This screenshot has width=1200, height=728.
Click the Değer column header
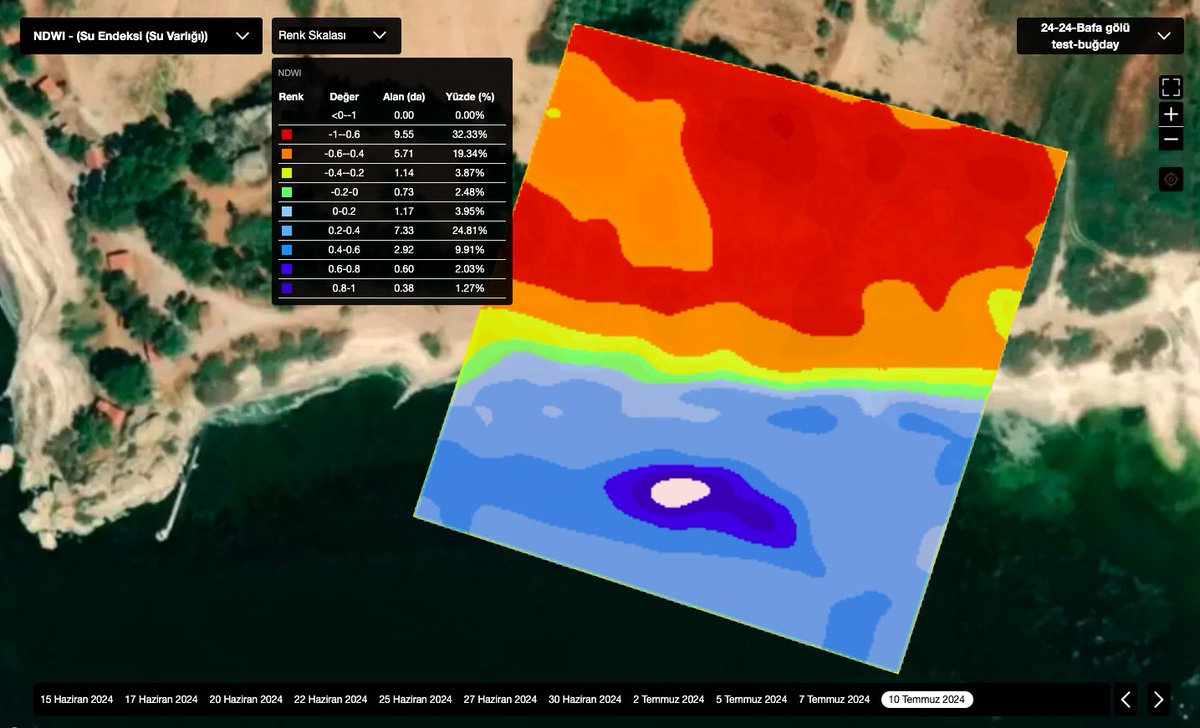344,97
